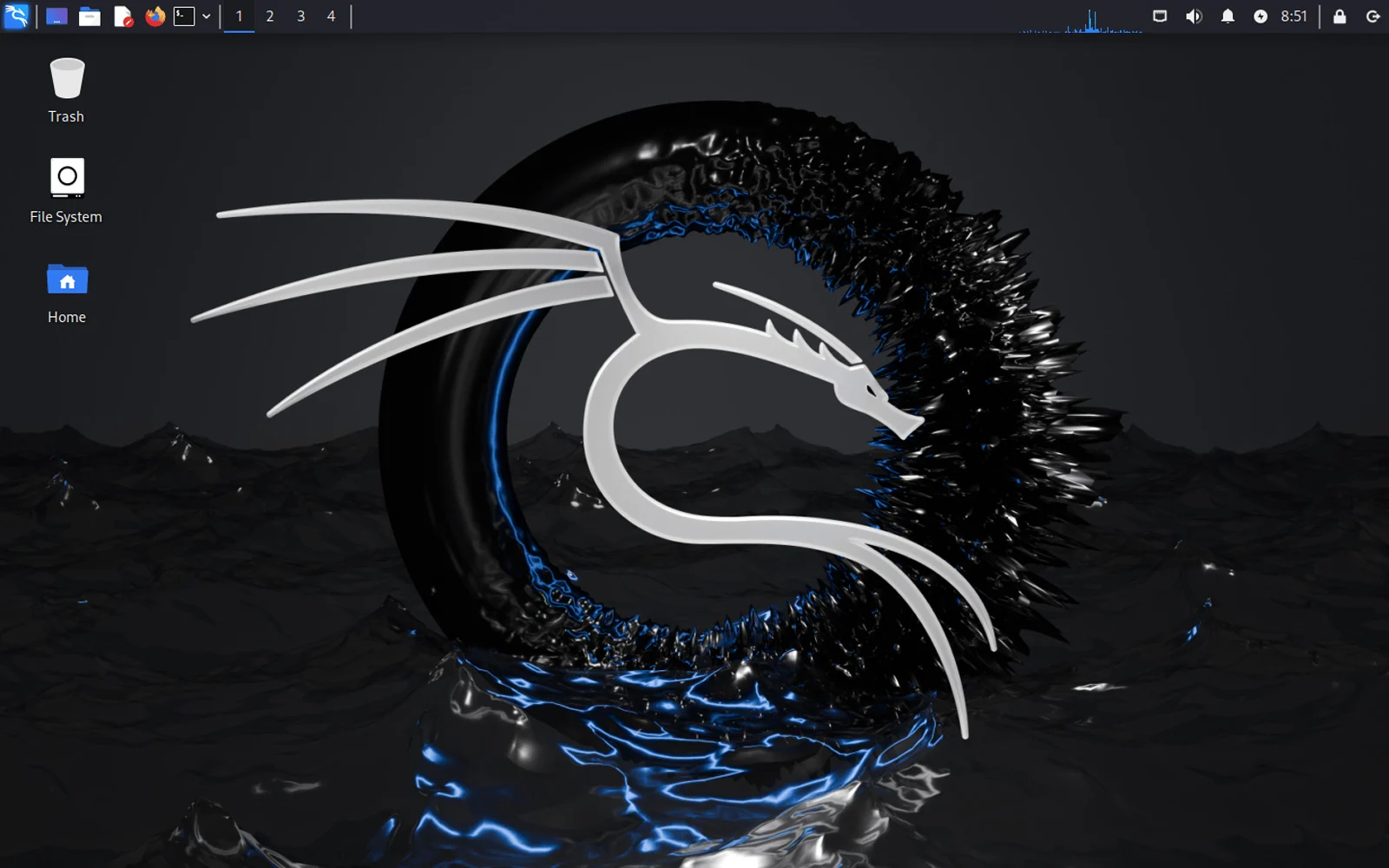Launch the terminal emulator from the panel

(x=185, y=16)
